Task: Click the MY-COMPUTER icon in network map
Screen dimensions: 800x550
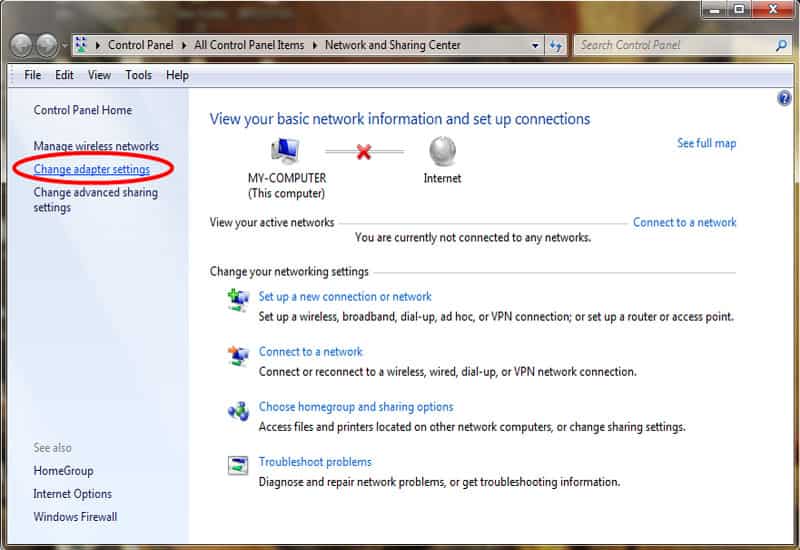Action: click(x=286, y=151)
